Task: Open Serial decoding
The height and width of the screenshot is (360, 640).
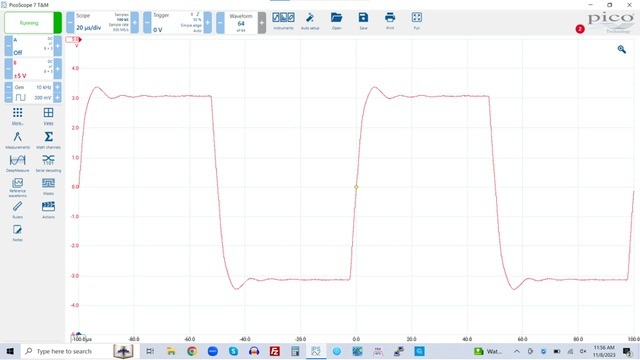Action: (x=48, y=163)
